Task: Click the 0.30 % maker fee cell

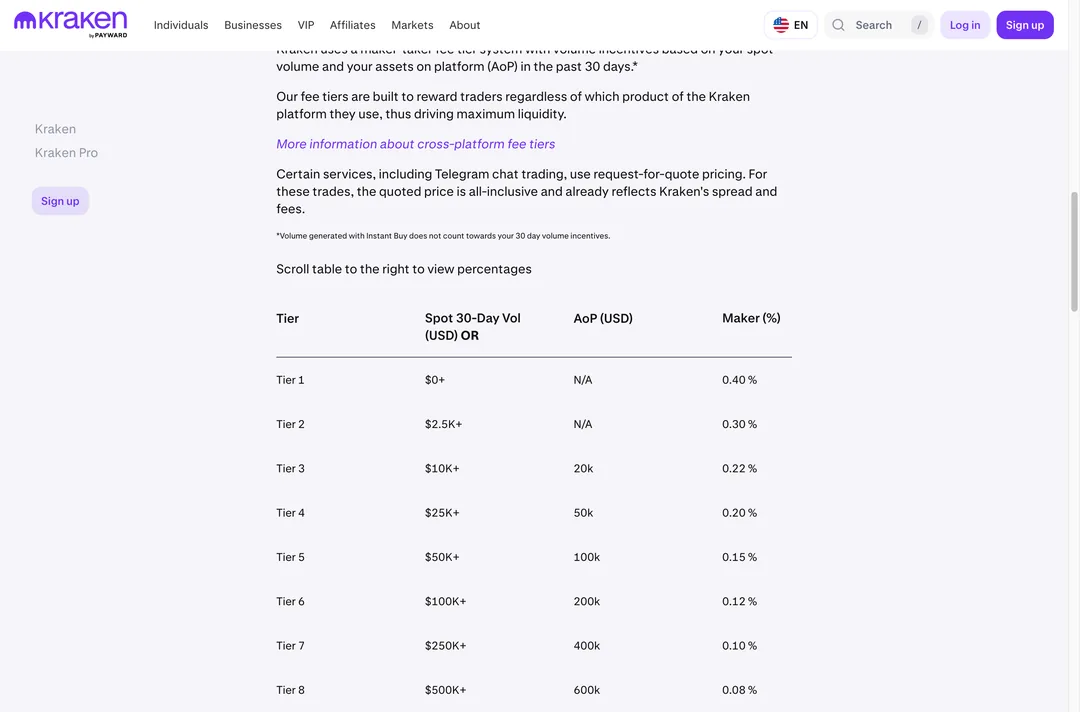Action: (x=739, y=424)
